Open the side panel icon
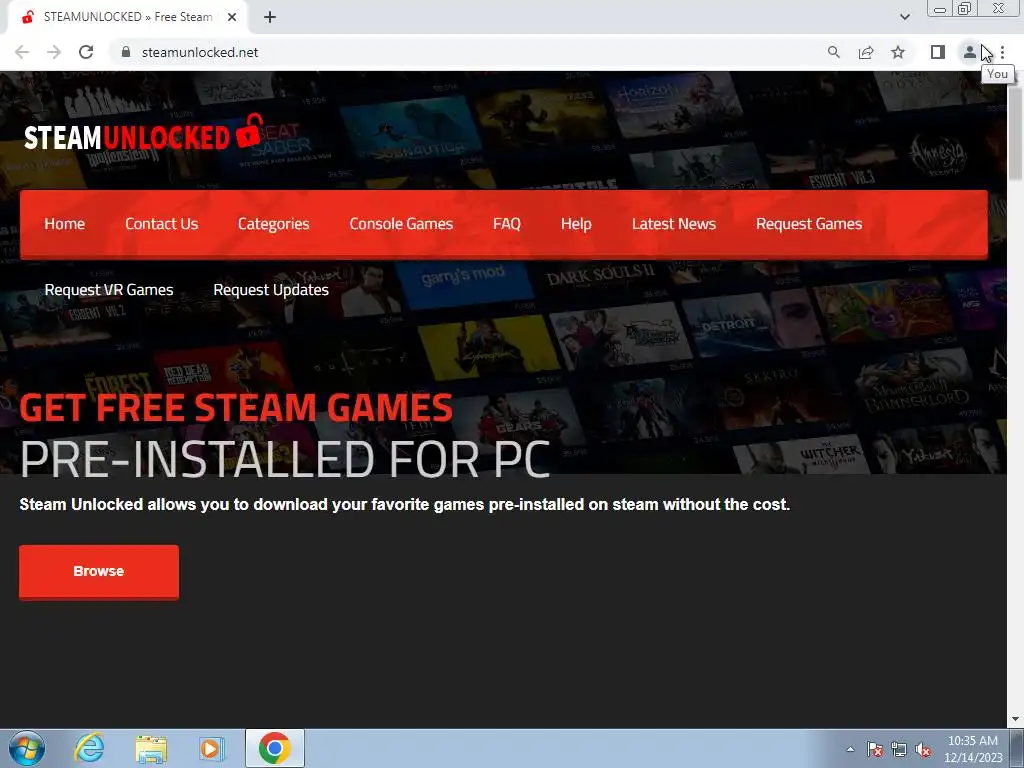Viewport: 1024px width, 768px height. coord(938,52)
